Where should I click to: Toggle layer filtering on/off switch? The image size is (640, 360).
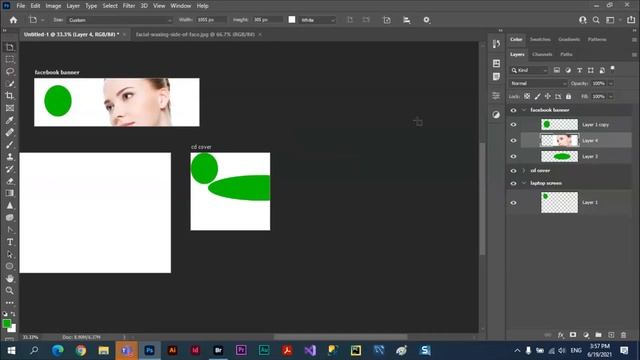click(612, 69)
